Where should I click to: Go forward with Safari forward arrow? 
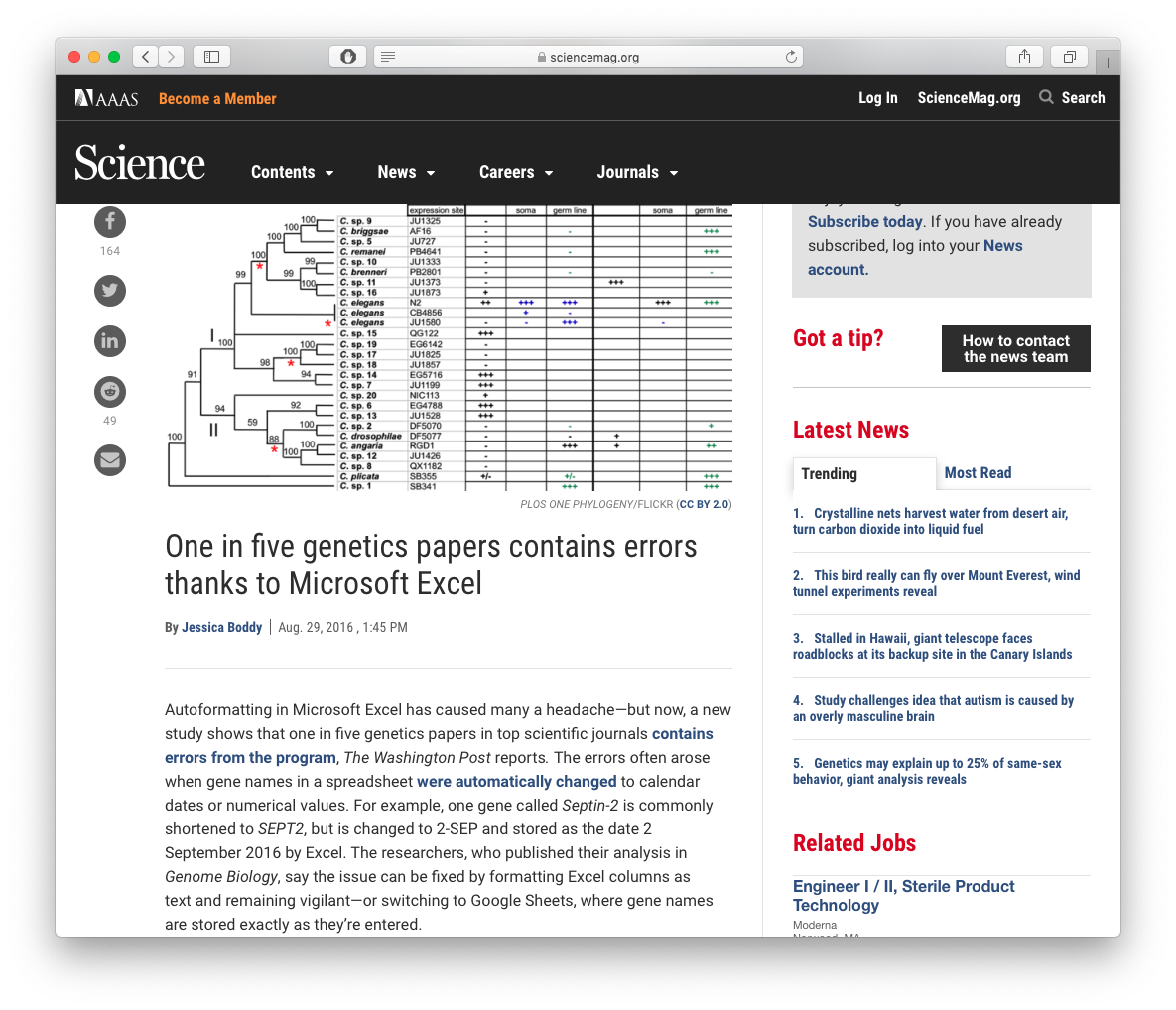click(171, 57)
